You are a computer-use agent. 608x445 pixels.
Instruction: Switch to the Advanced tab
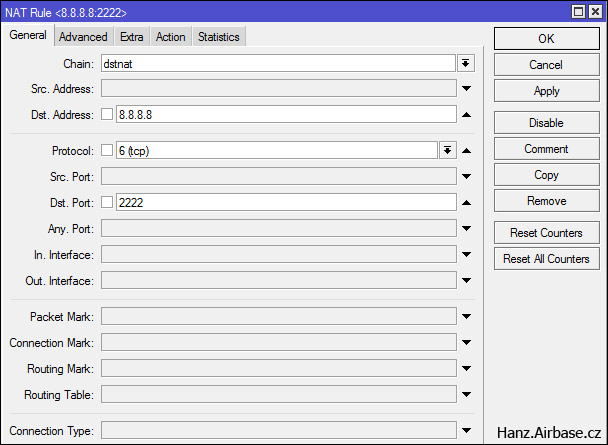pyautogui.click(x=83, y=37)
